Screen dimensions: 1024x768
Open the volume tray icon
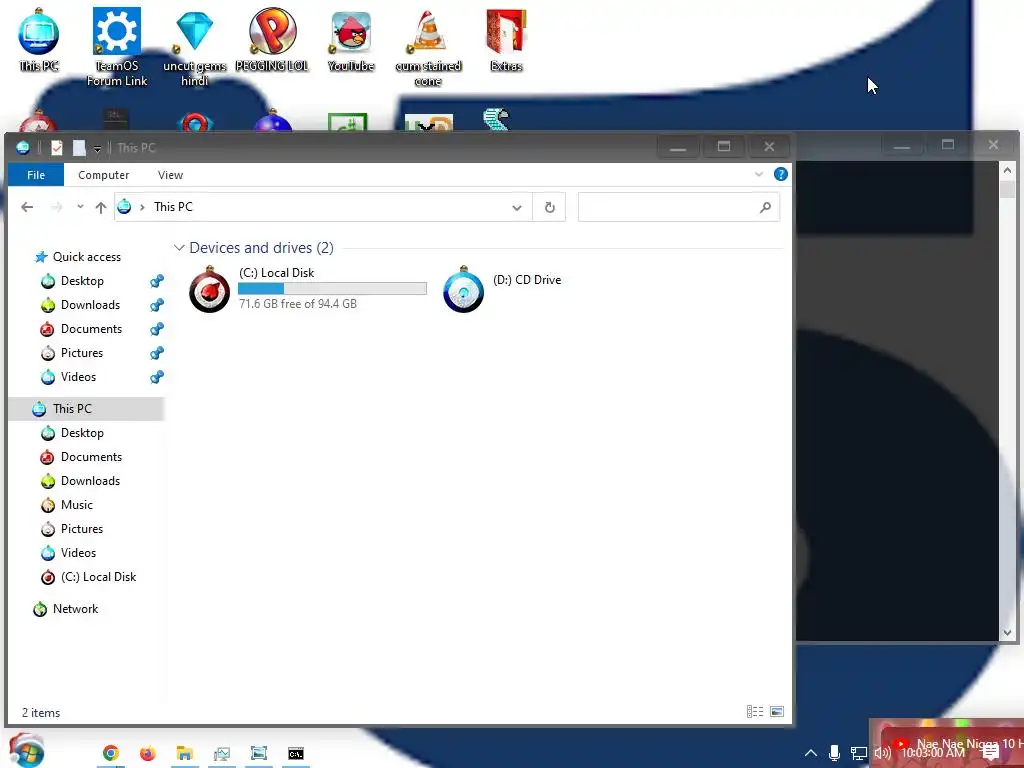coord(882,754)
